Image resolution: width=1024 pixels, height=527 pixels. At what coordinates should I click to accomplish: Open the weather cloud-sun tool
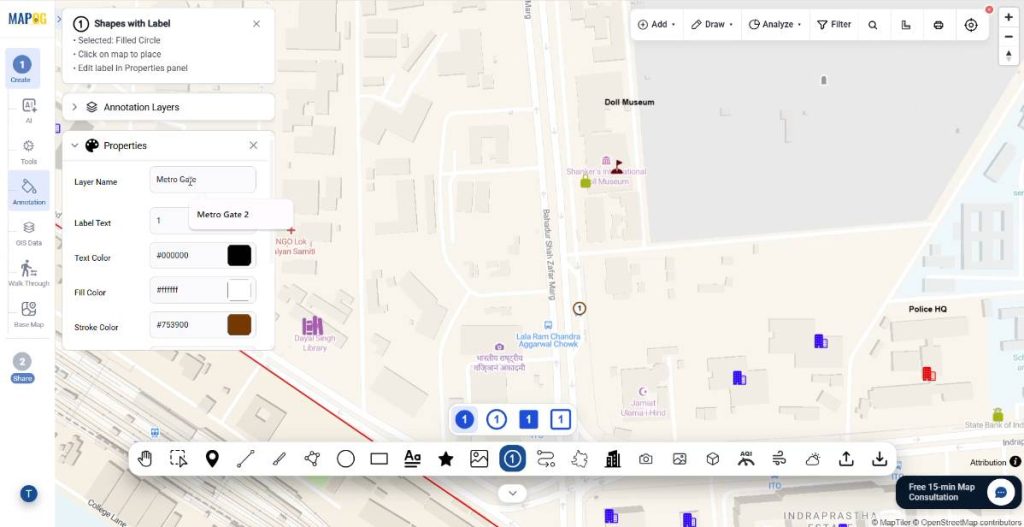click(x=812, y=459)
